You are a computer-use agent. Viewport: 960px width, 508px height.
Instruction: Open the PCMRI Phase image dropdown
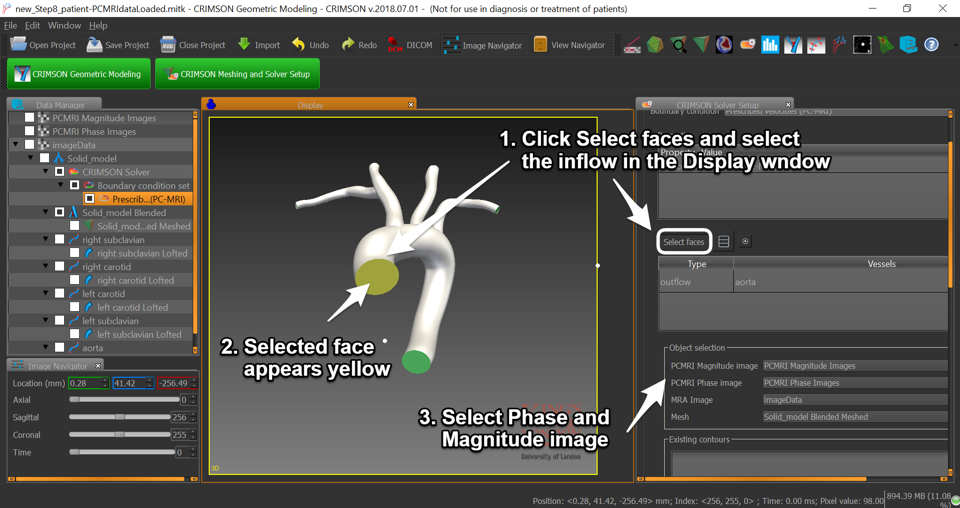coord(853,383)
